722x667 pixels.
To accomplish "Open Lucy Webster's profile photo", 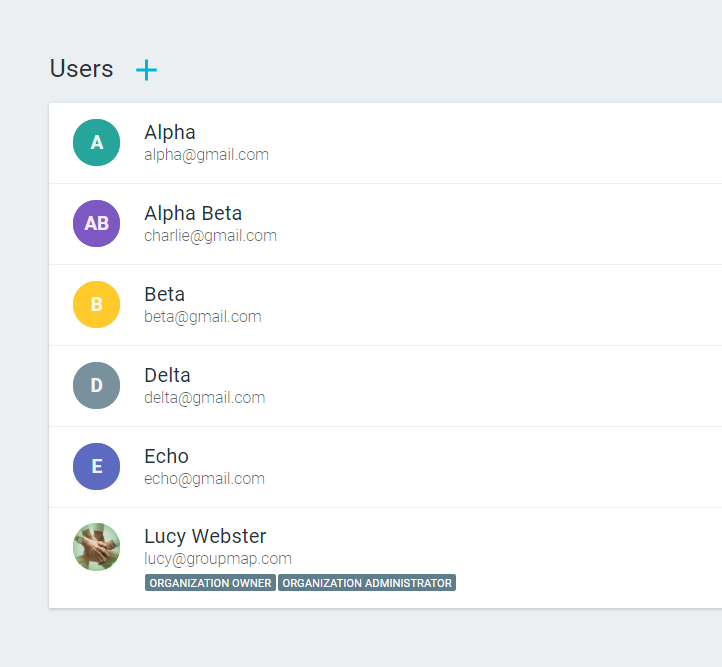I will click(97, 547).
